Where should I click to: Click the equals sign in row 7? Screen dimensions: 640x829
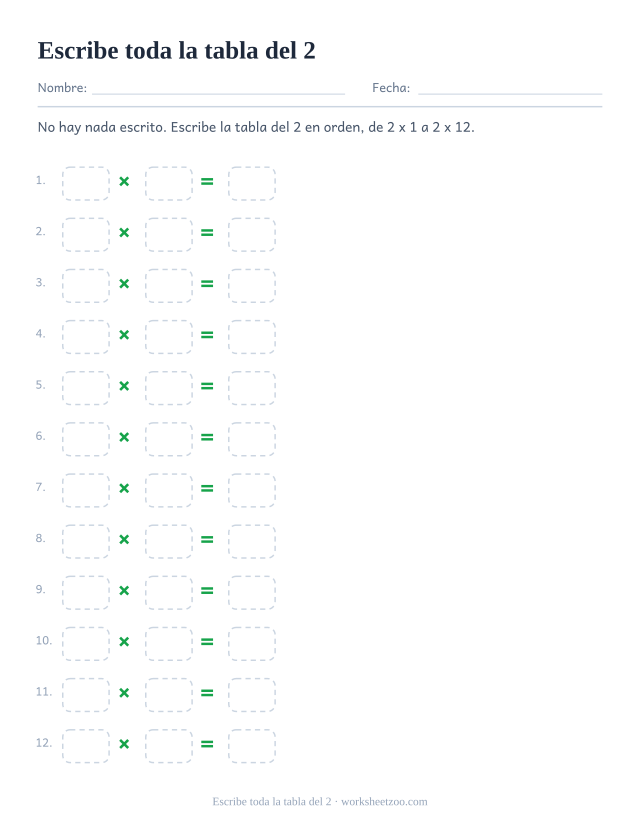point(207,489)
